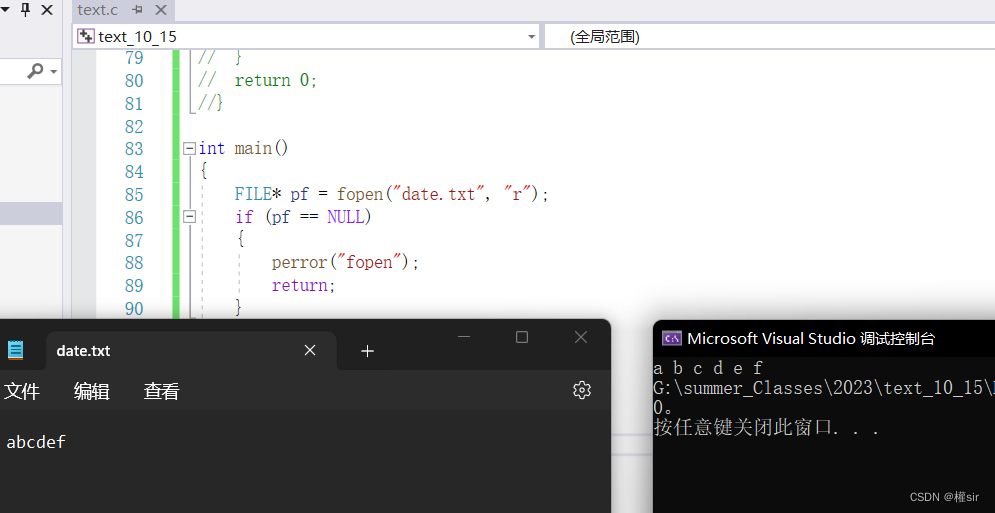This screenshot has height=513, width=995.
Task: Click the commented 'return 0;' on line 80
Action: point(275,81)
